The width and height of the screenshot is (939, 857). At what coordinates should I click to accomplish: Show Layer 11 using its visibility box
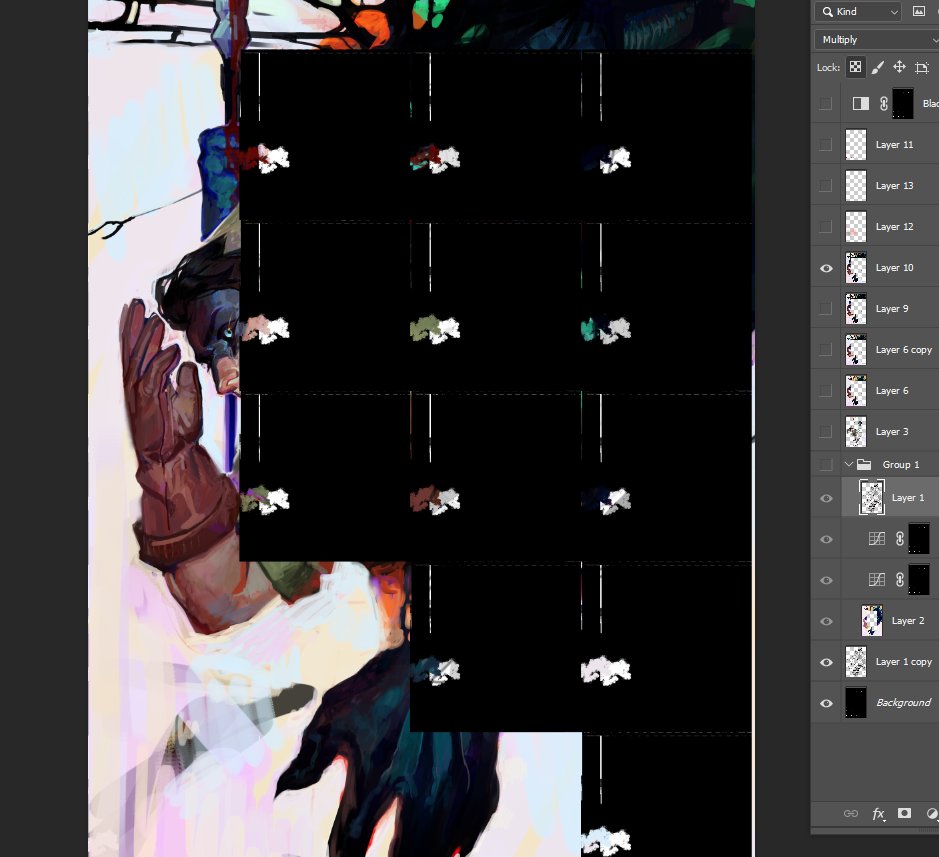pos(826,144)
